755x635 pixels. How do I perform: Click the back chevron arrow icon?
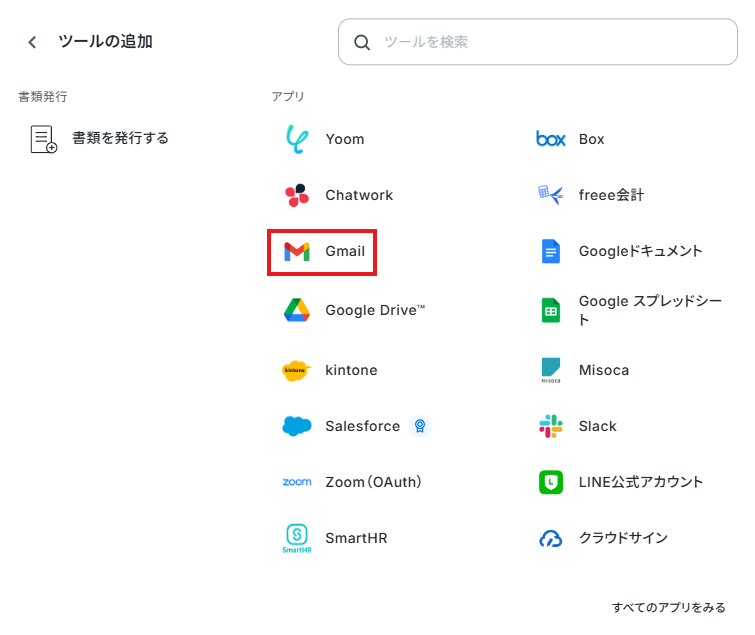click(32, 42)
